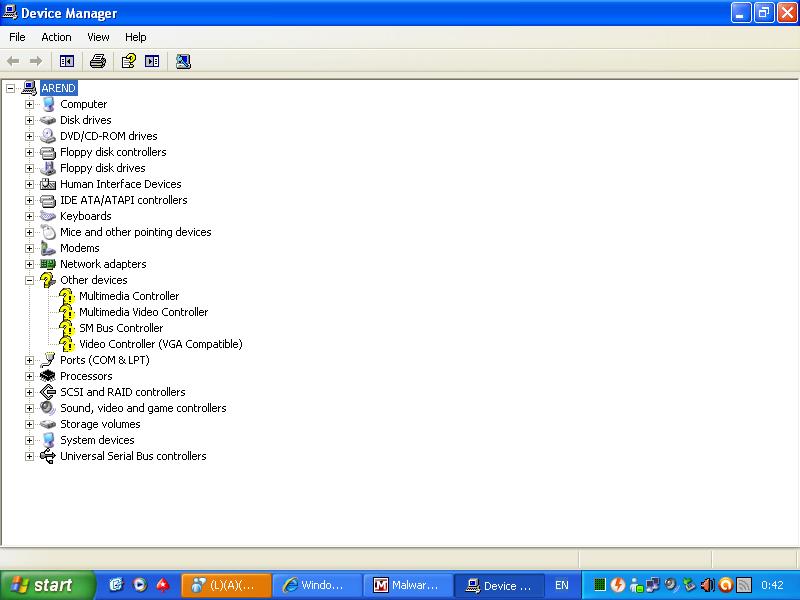Launch Internet Explorer from quick launch
800x600 pixels.
tap(116, 585)
